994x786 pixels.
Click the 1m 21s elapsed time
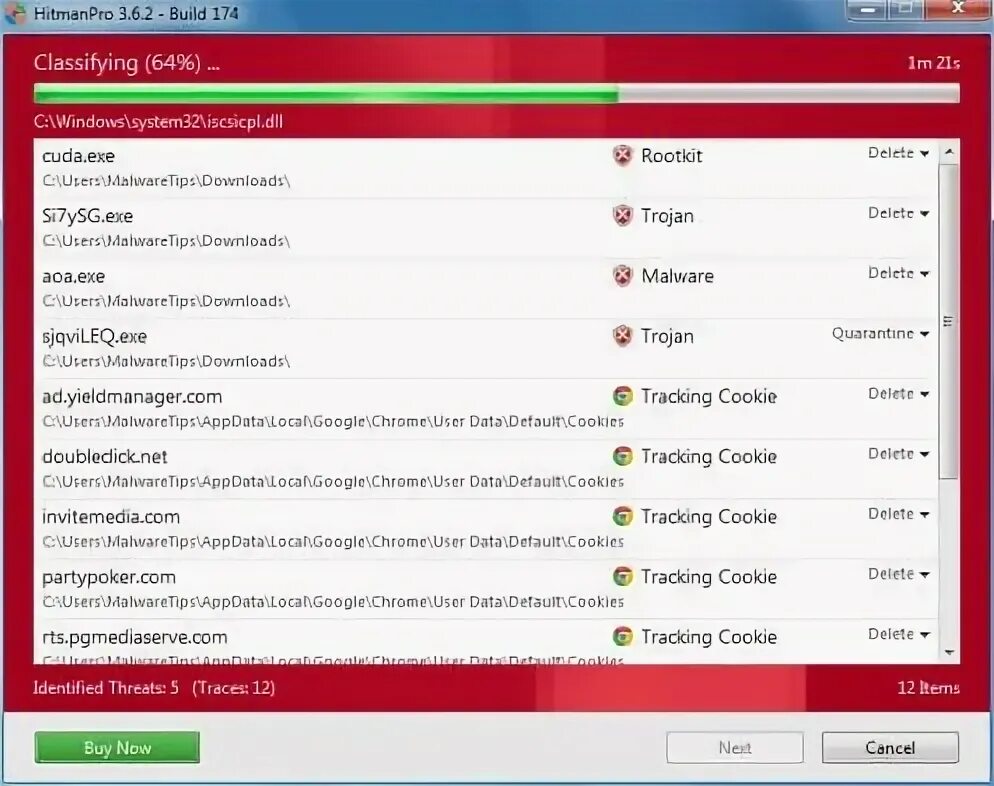[x=933, y=63]
